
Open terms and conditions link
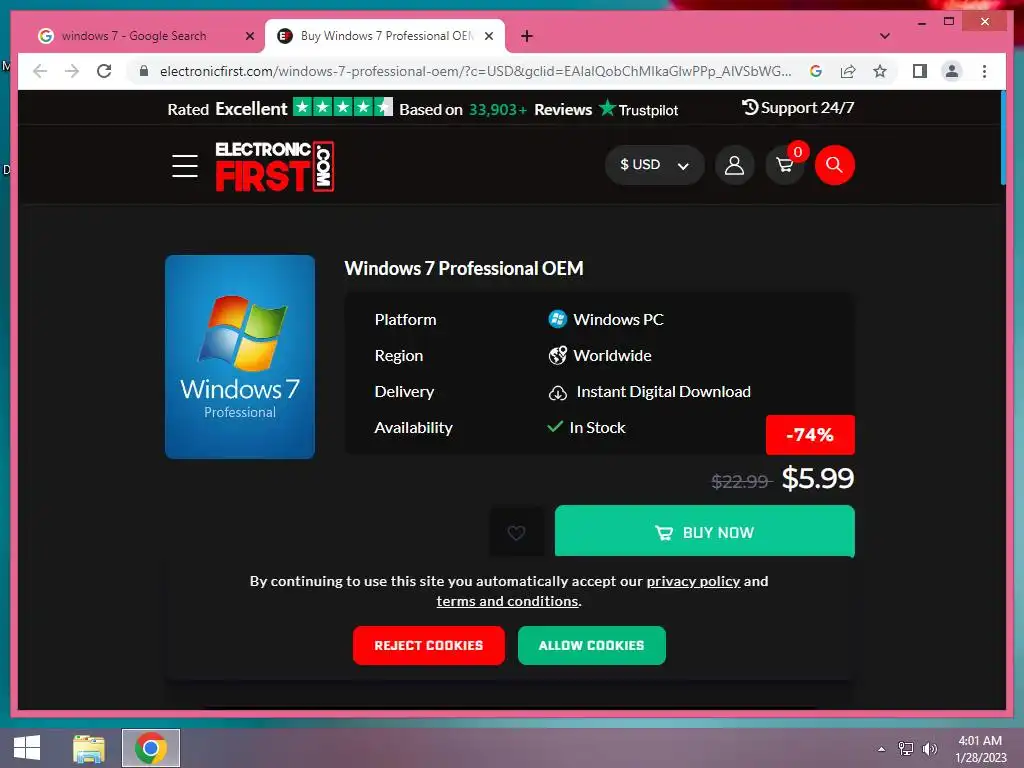(x=507, y=601)
